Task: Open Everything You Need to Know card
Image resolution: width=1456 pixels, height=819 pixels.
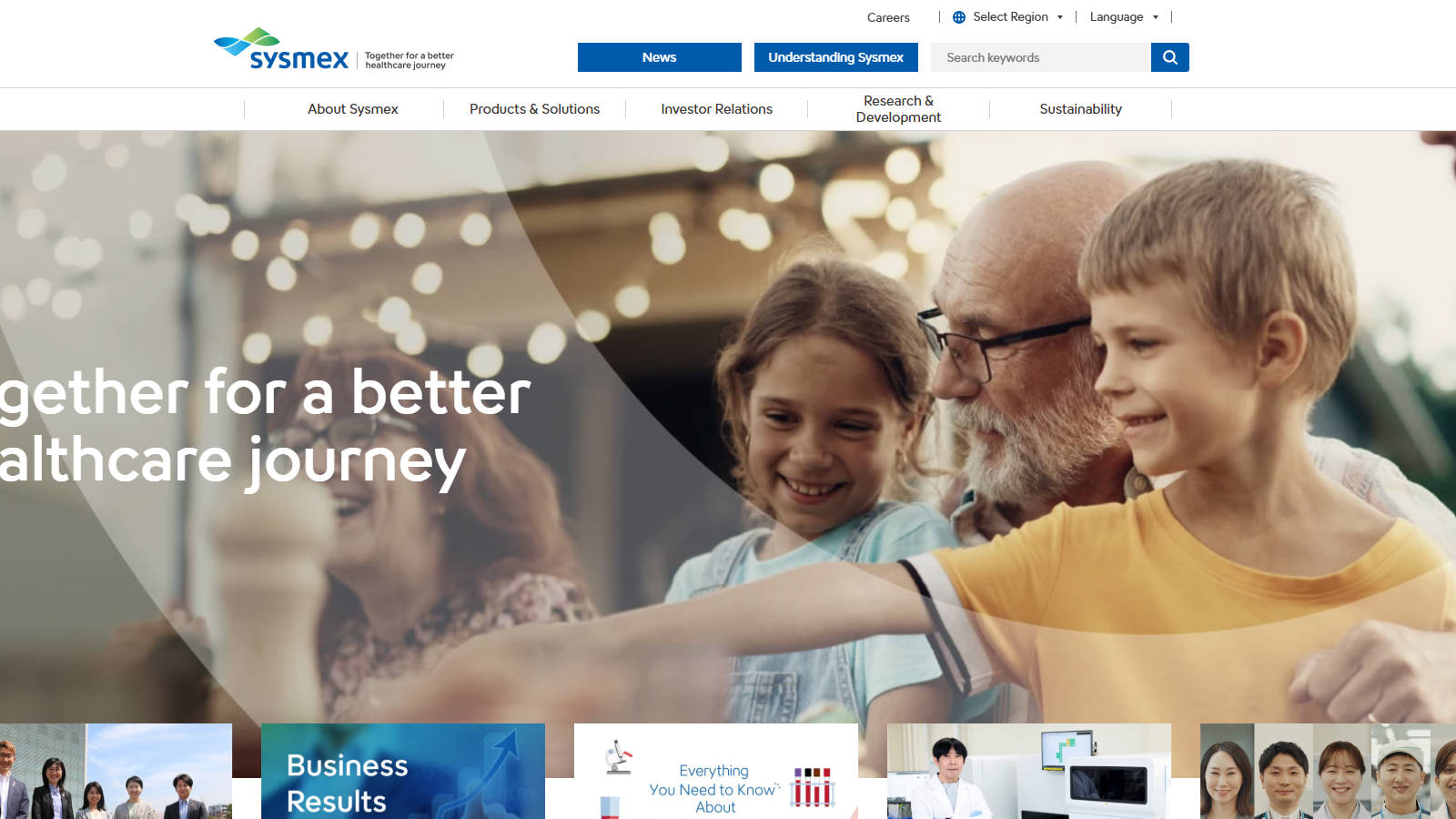Action: 716,772
